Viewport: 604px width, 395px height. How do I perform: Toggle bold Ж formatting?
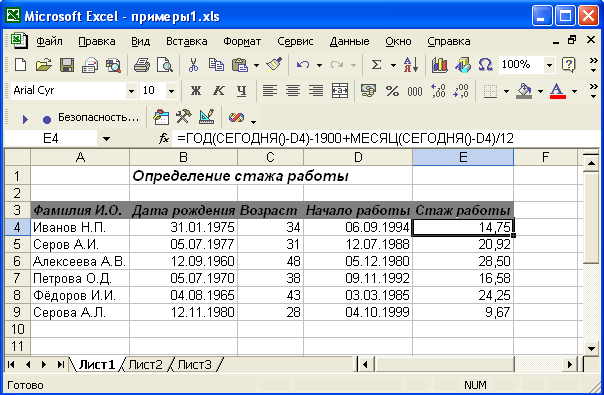coord(196,91)
